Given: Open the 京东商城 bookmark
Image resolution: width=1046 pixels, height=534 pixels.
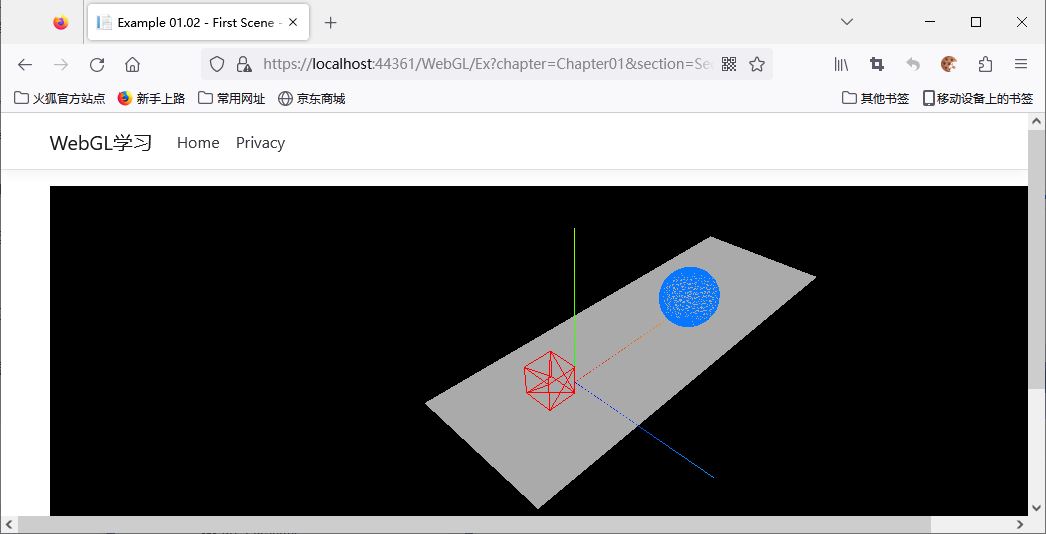Looking at the screenshot, I should click(312, 99).
